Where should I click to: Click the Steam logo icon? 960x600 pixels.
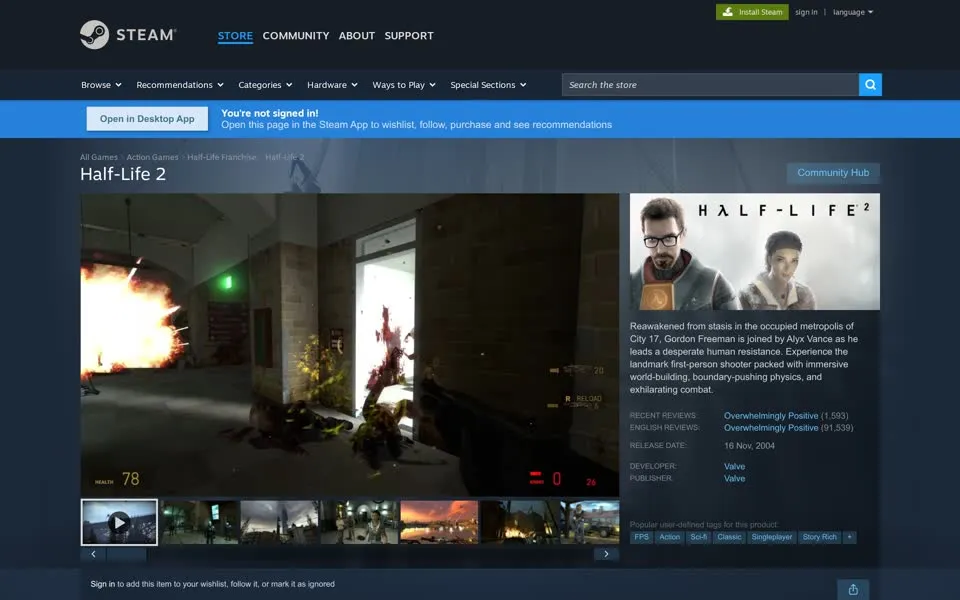pos(94,35)
